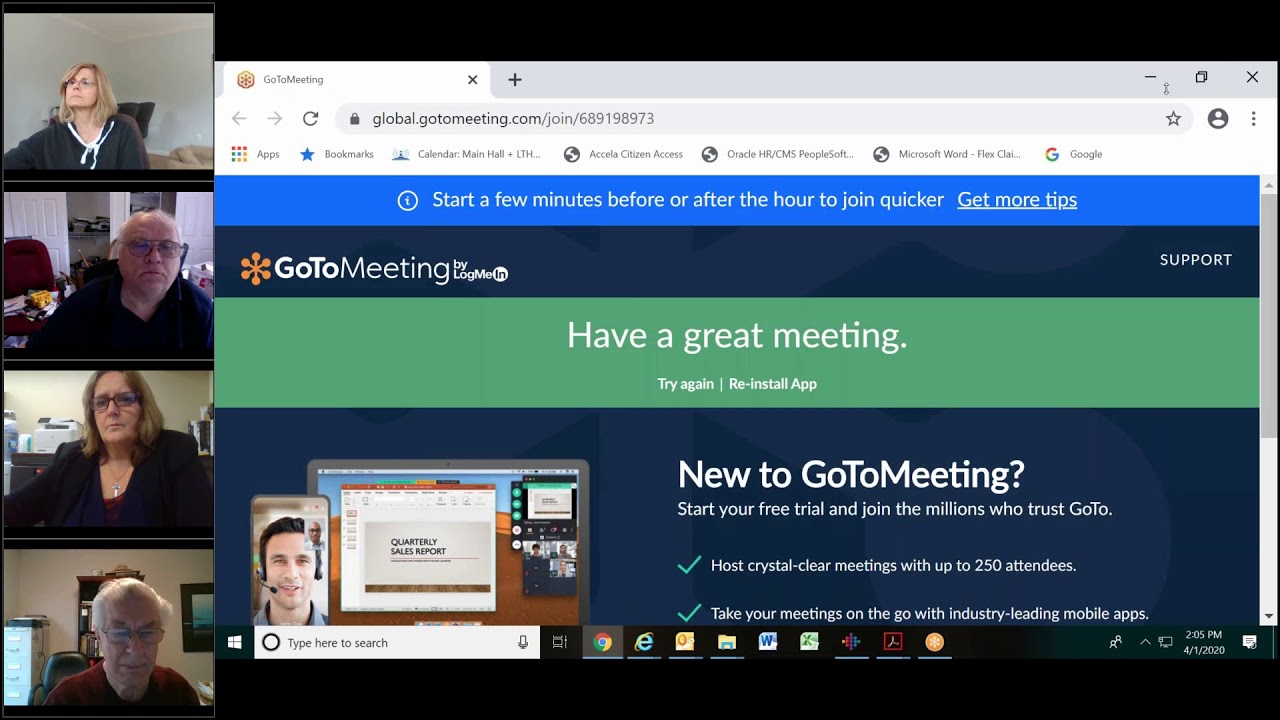Select bottom webcam video of white-haired man
The height and width of the screenshot is (720, 1280).
(x=108, y=627)
